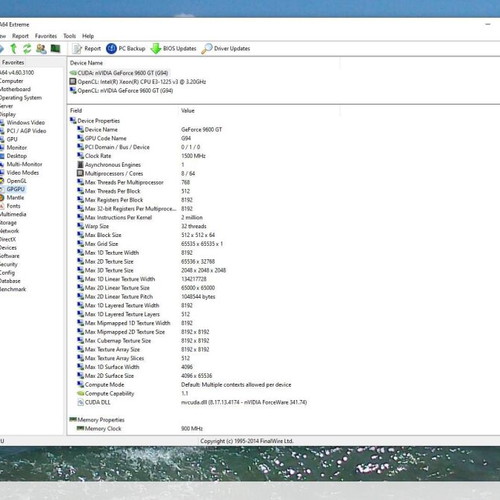Select OpenGL in the sidebar tree

[17, 181]
